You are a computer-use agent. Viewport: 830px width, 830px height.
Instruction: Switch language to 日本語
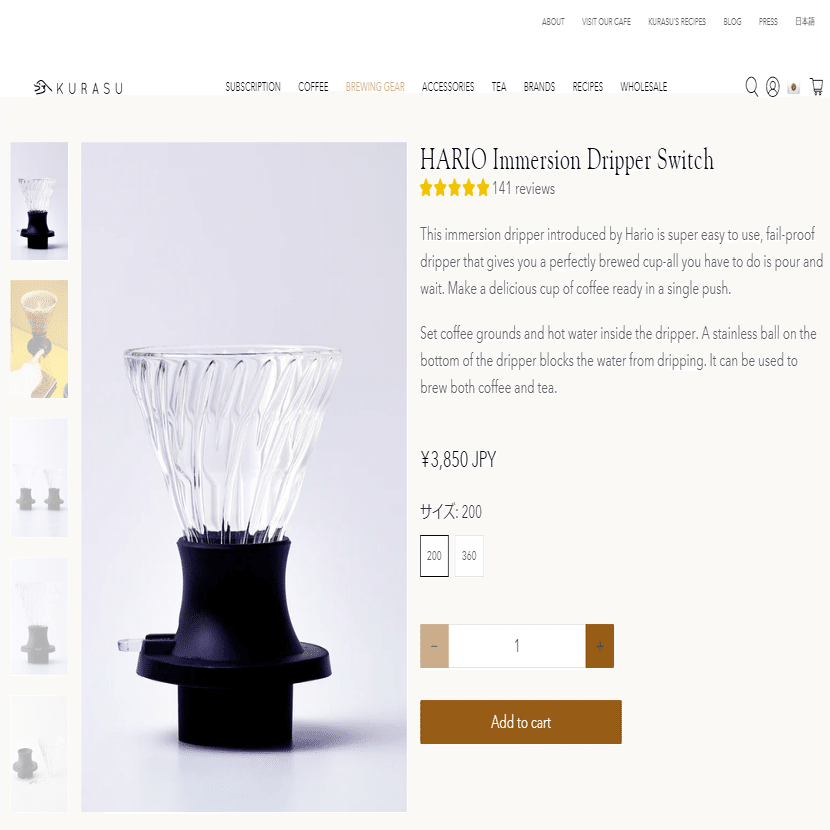pyautogui.click(x=805, y=21)
